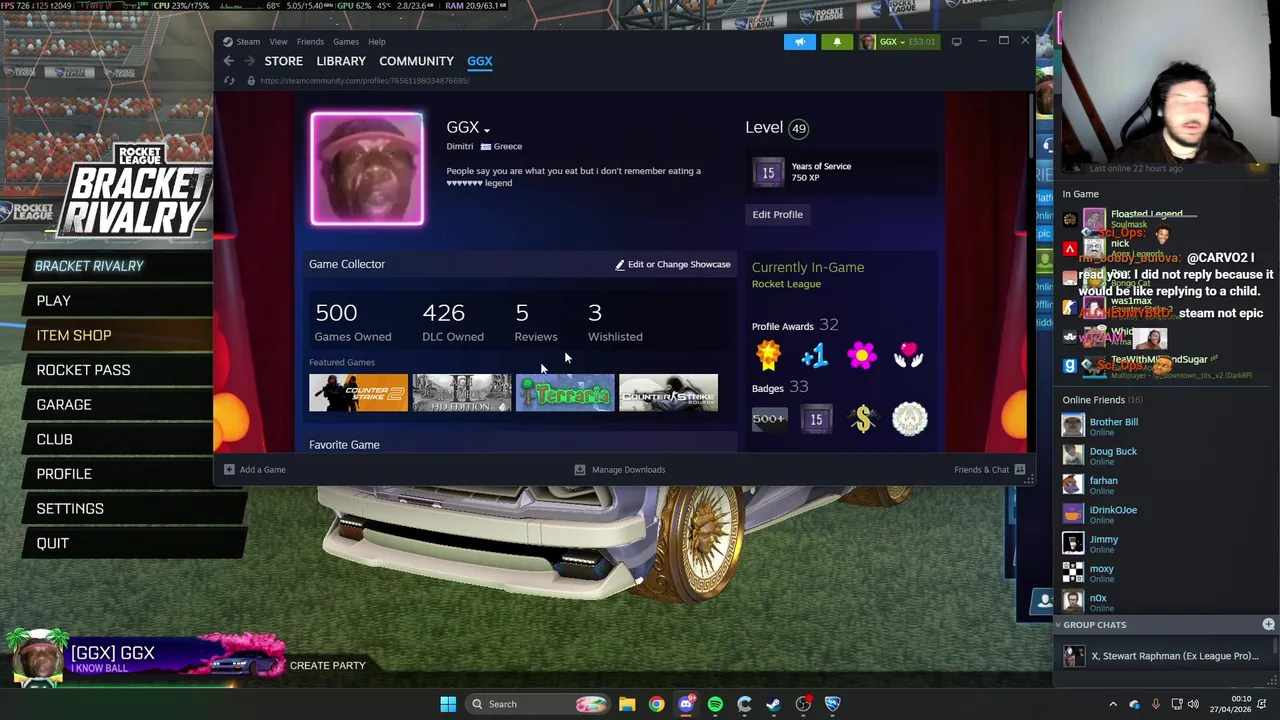Switch Steam to Big Picture mode

point(956,41)
